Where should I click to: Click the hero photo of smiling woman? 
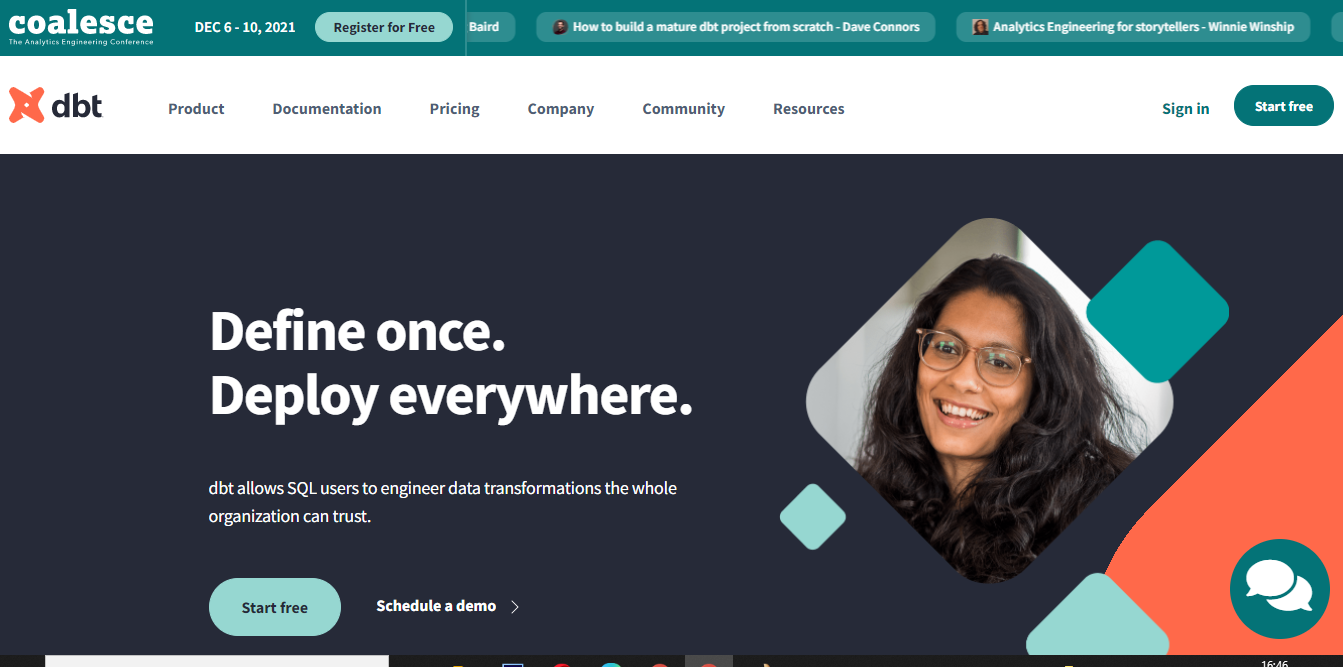coord(990,400)
